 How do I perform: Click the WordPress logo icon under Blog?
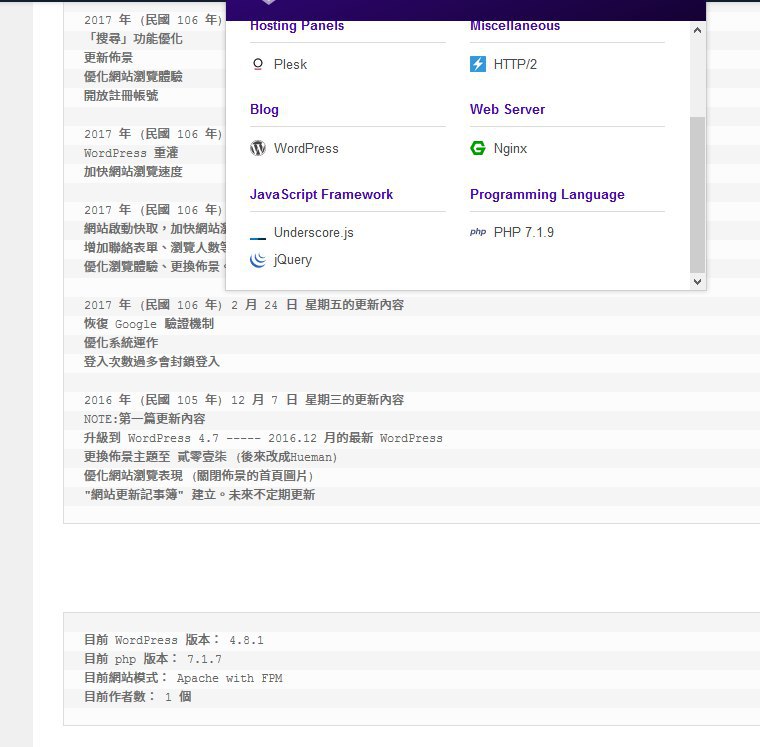[x=258, y=148]
